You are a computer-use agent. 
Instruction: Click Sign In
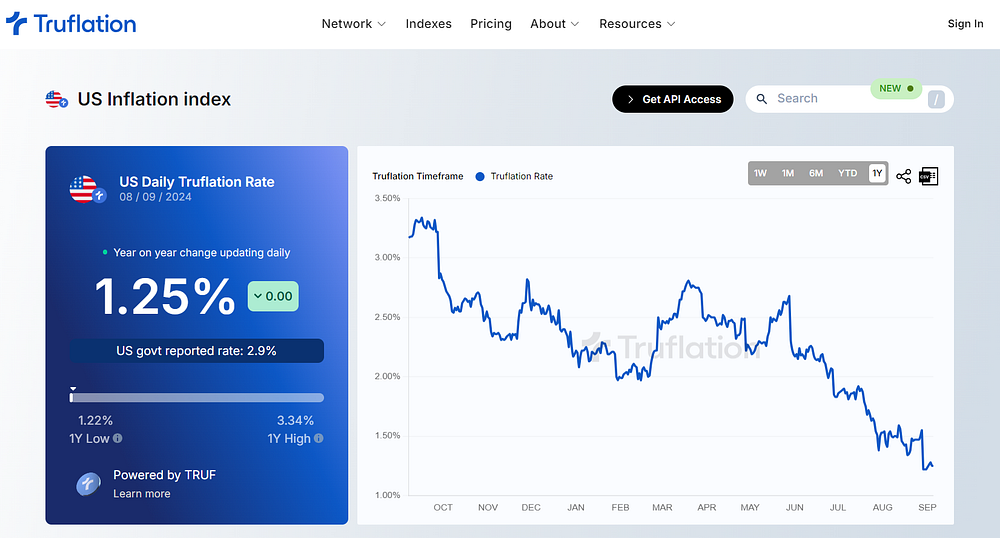coord(965,24)
